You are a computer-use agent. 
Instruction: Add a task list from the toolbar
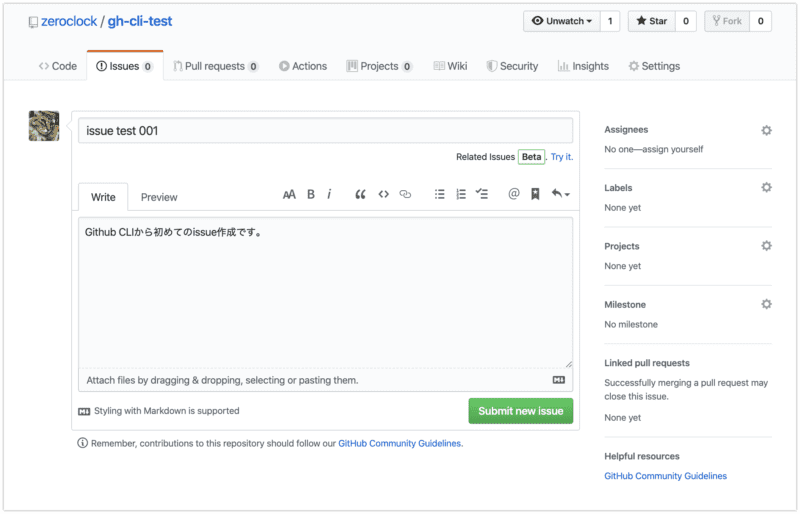tap(482, 195)
